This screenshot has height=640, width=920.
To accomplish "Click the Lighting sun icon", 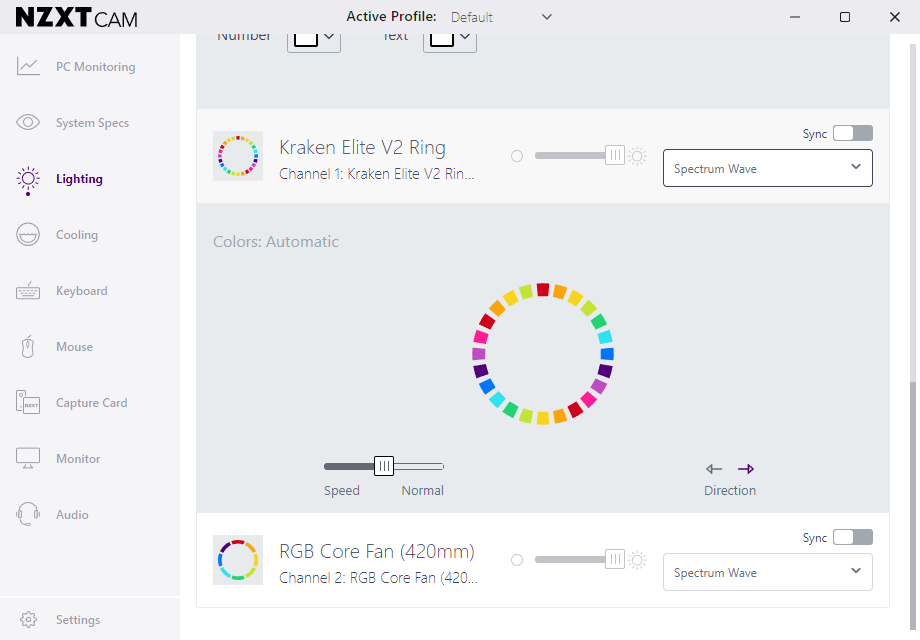I will 28,180.
